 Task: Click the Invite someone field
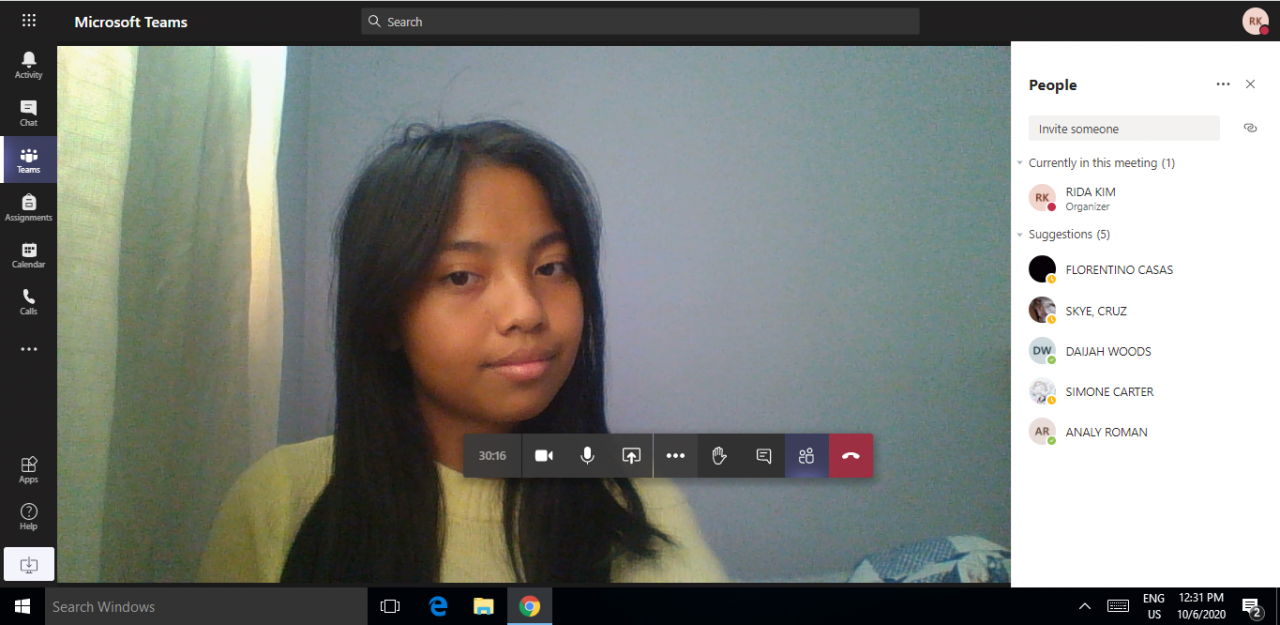click(x=1123, y=129)
